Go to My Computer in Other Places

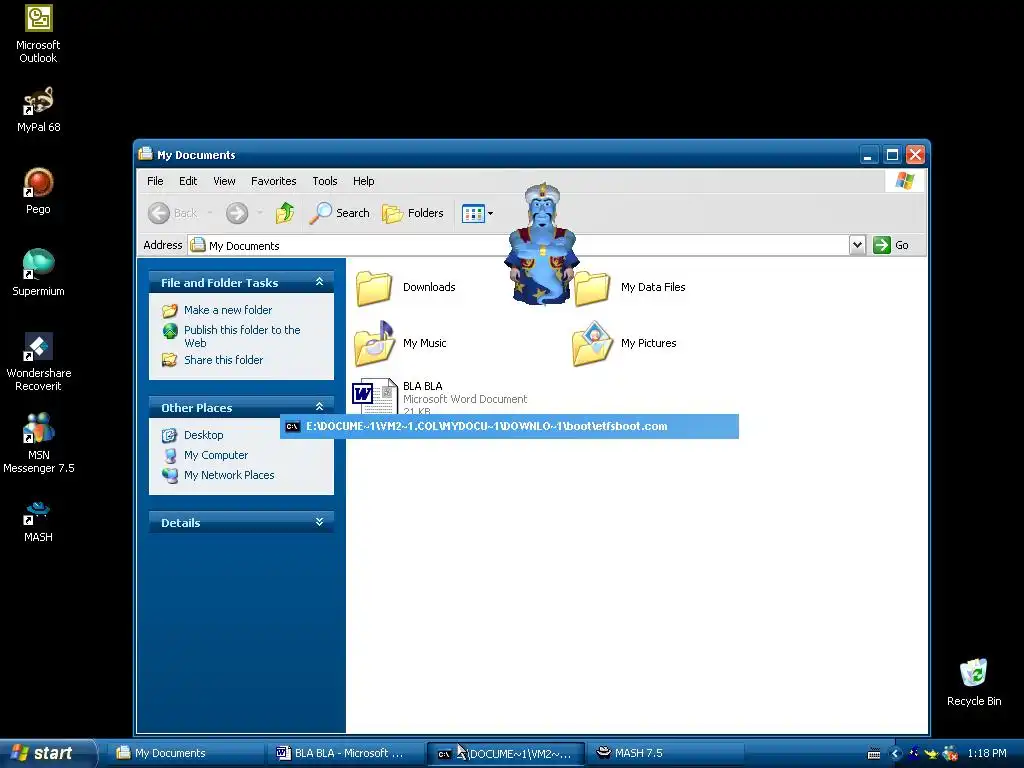pos(216,455)
